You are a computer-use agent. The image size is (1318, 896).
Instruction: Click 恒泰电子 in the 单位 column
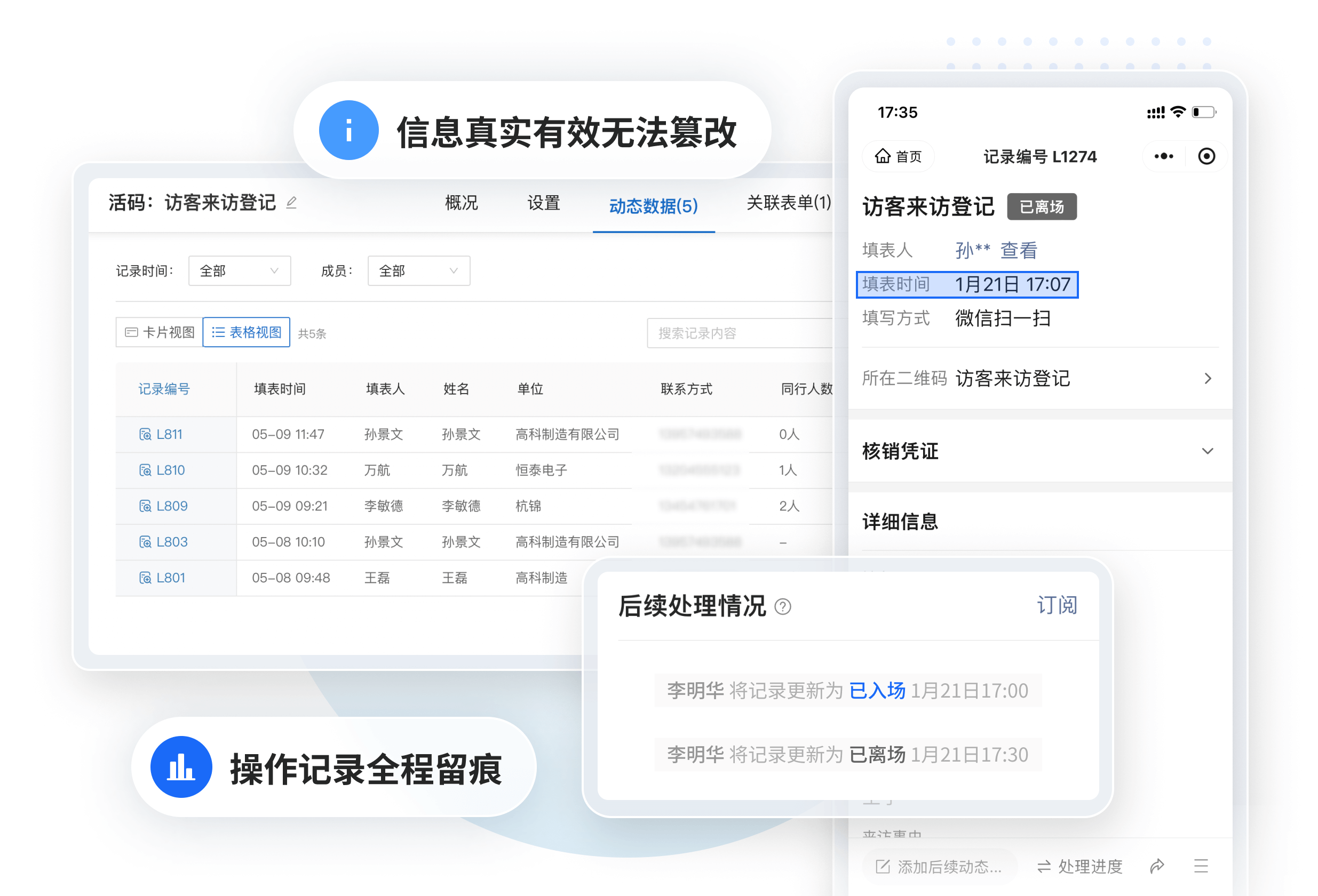point(541,470)
